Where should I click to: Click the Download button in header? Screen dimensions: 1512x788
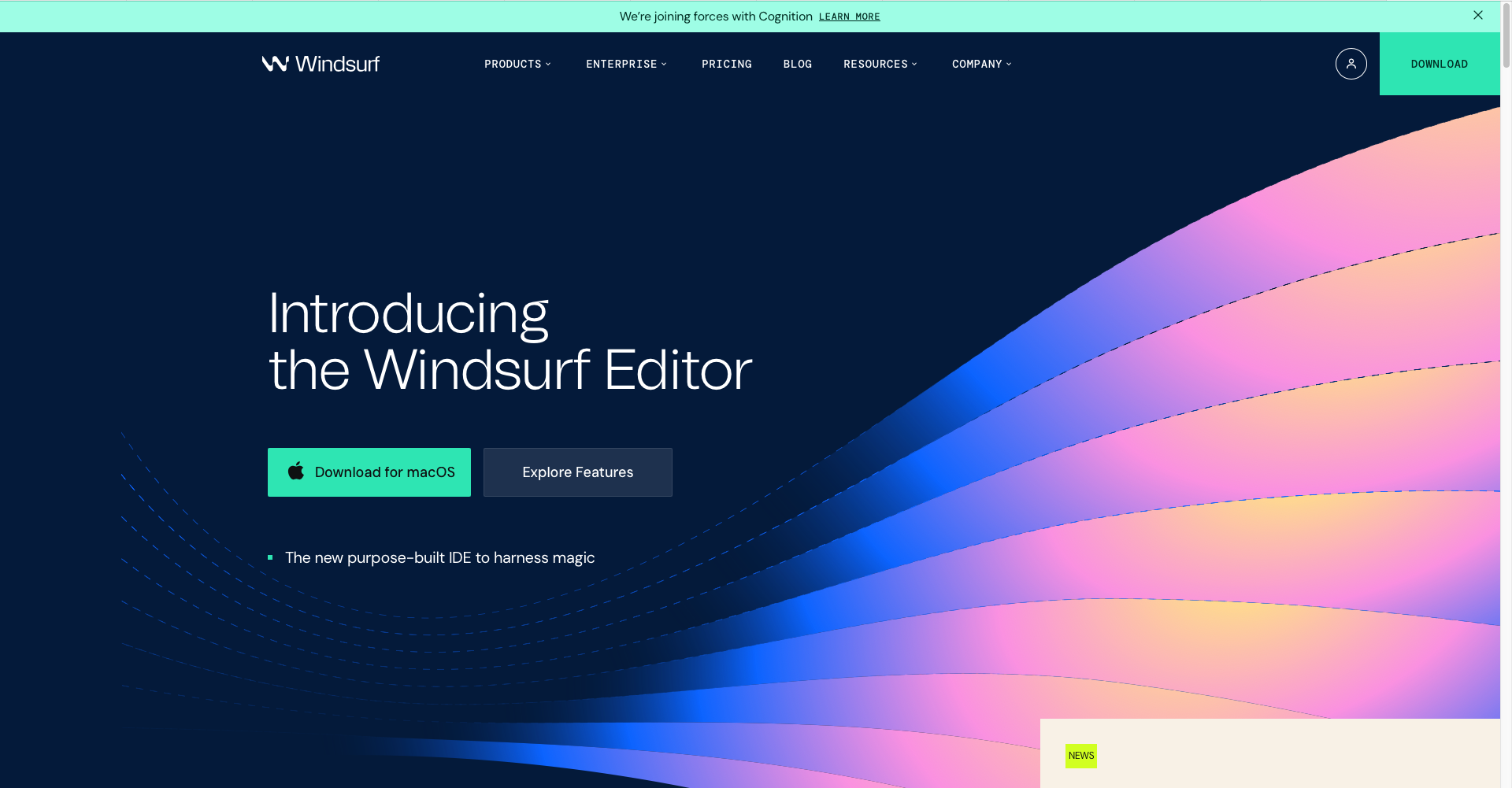click(1440, 64)
